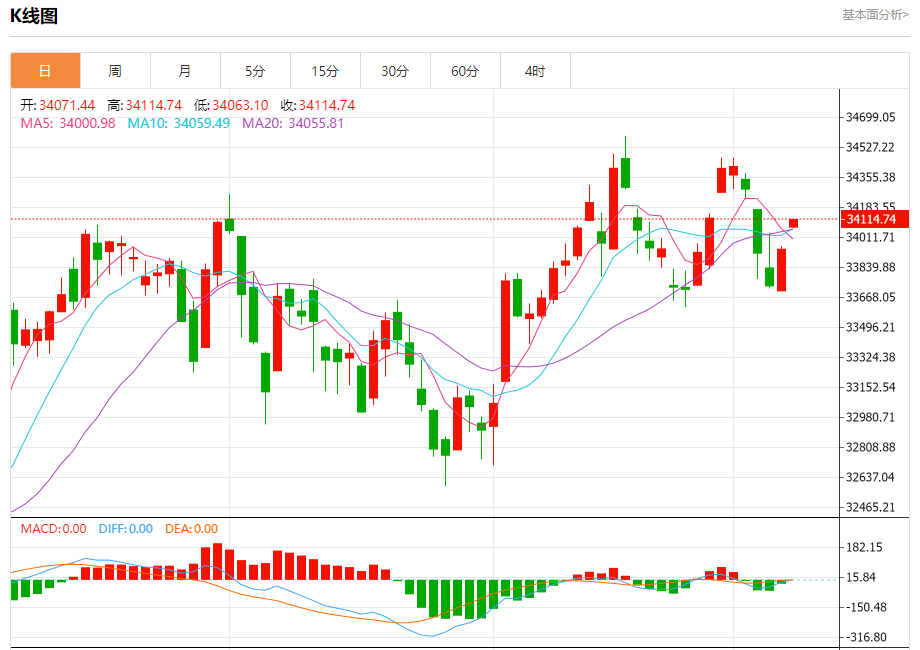Open the 4时 interval tab
920x650 pixels.
(535, 71)
